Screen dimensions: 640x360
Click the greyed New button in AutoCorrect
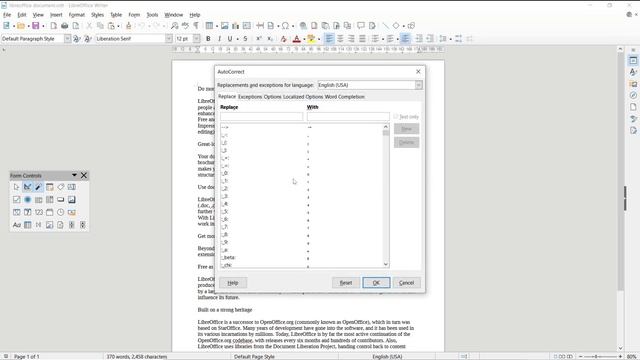pyautogui.click(x=407, y=129)
